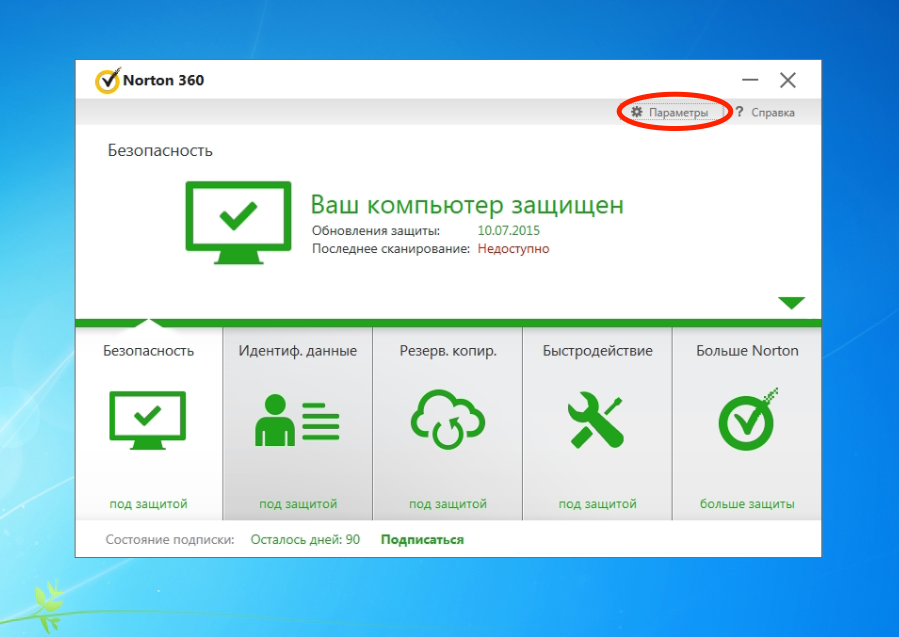Switch to the Идентиф. данные tab
Screen dimensions: 899x637
click(297, 351)
